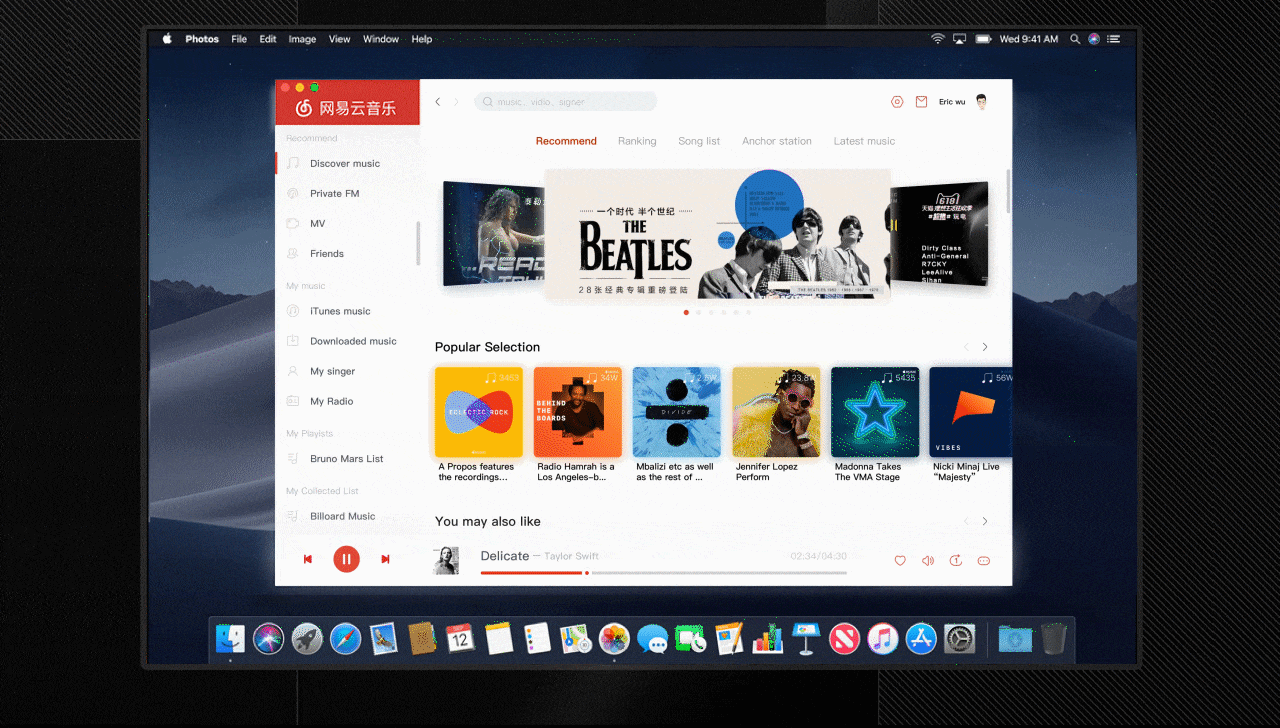Open the Apple menu
1280x728 pixels.
pyautogui.click(x=167, y=39)
